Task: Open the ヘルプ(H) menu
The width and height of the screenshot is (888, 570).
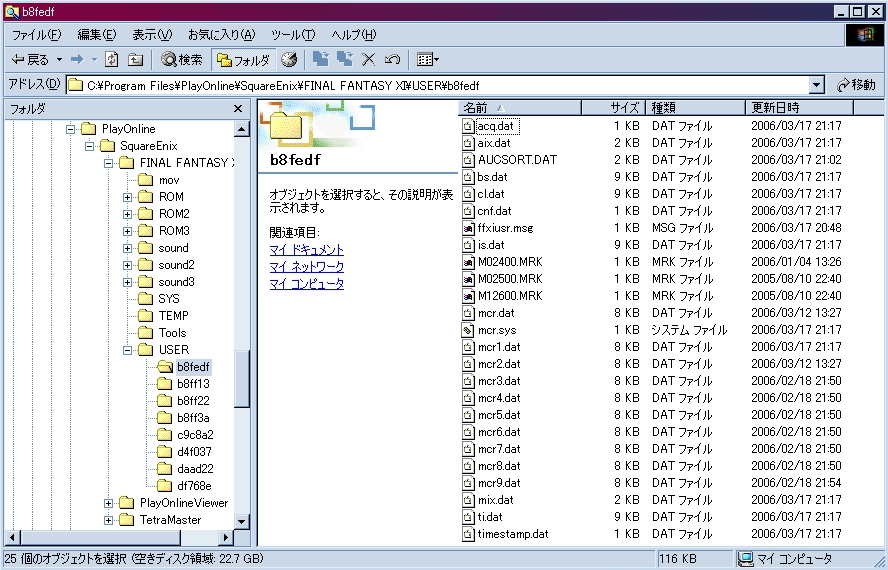Action: point(353,35)
